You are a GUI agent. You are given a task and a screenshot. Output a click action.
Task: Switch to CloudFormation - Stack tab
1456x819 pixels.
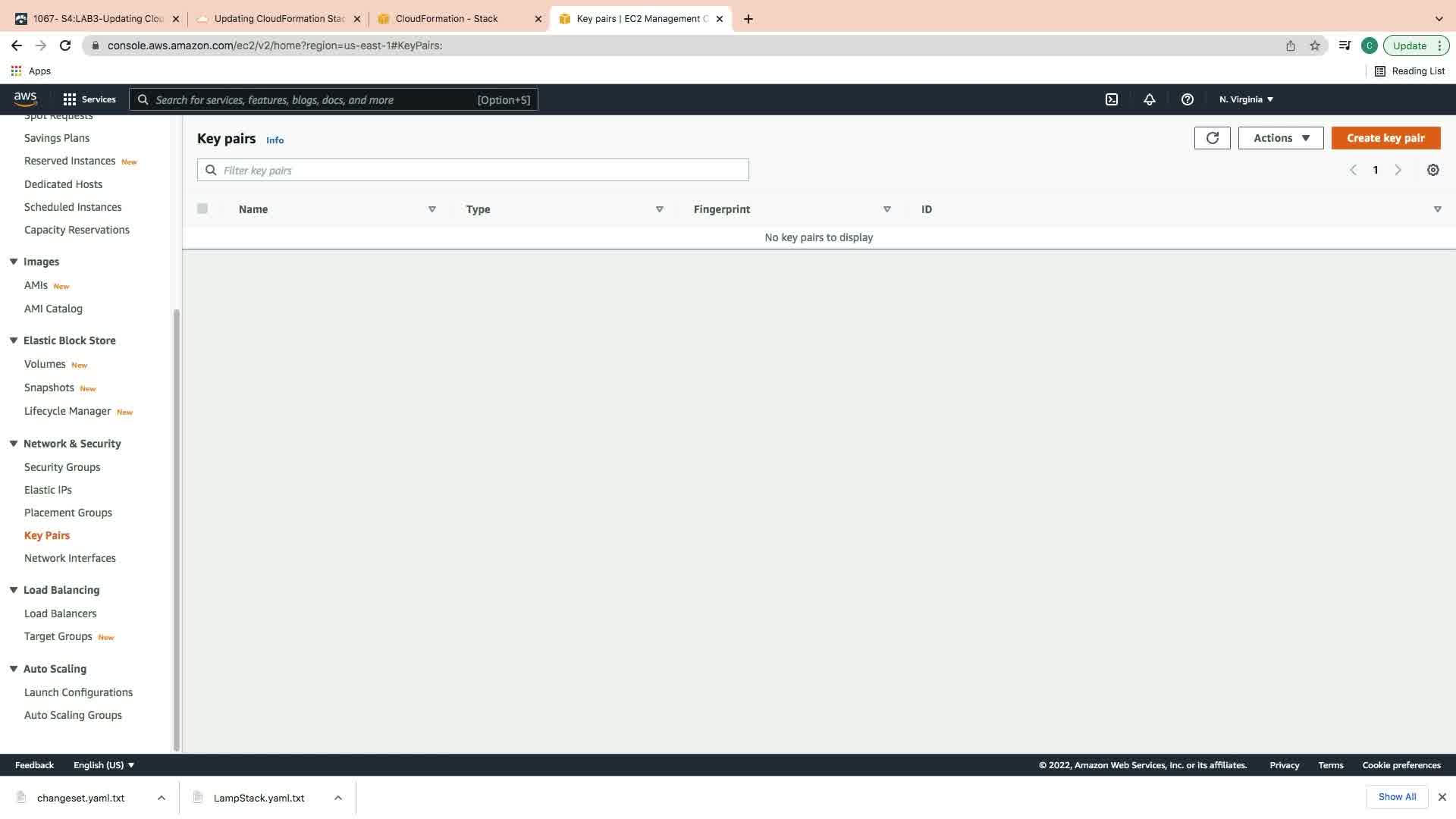coord(447,18)
